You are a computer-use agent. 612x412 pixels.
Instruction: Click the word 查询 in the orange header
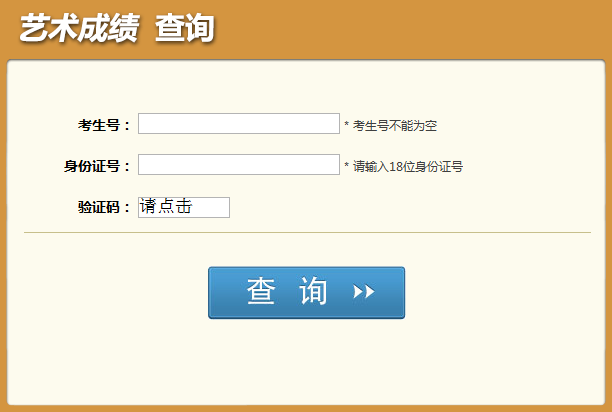[185, 28]
